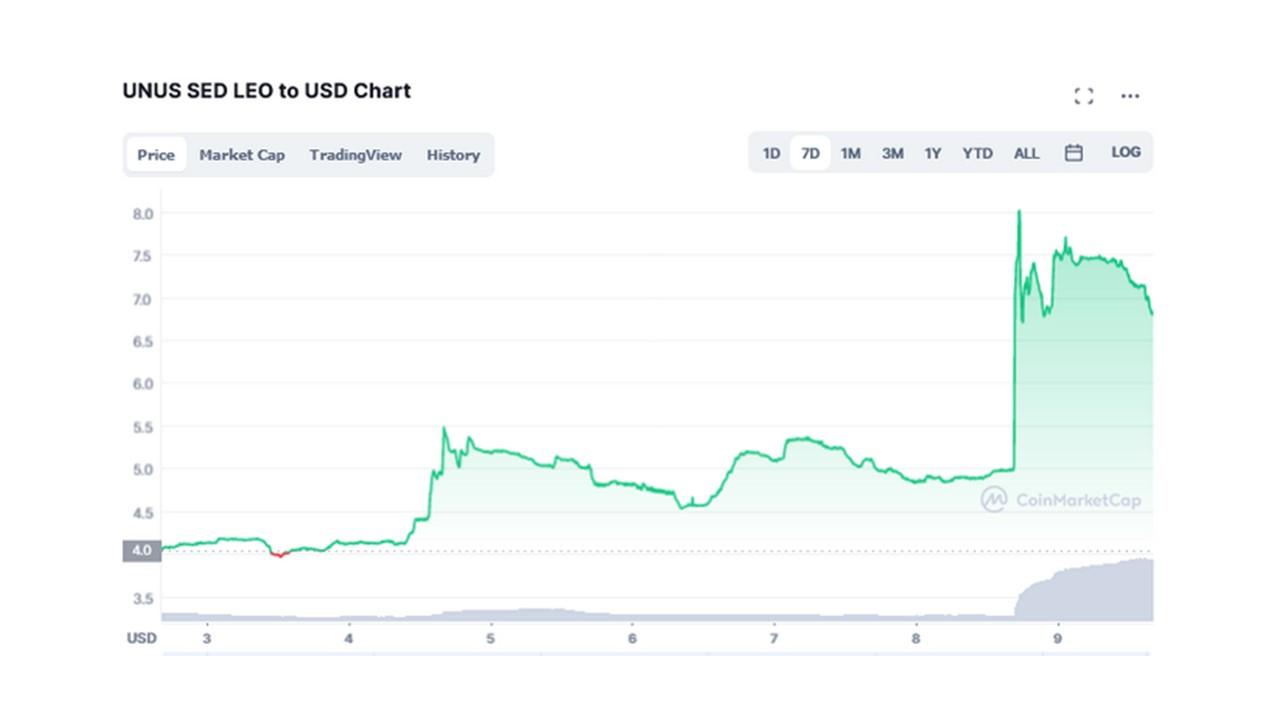Viewport: 1280px width, 720px height.
Task: Click the USD label on the axis
Action: pos(141,638)
